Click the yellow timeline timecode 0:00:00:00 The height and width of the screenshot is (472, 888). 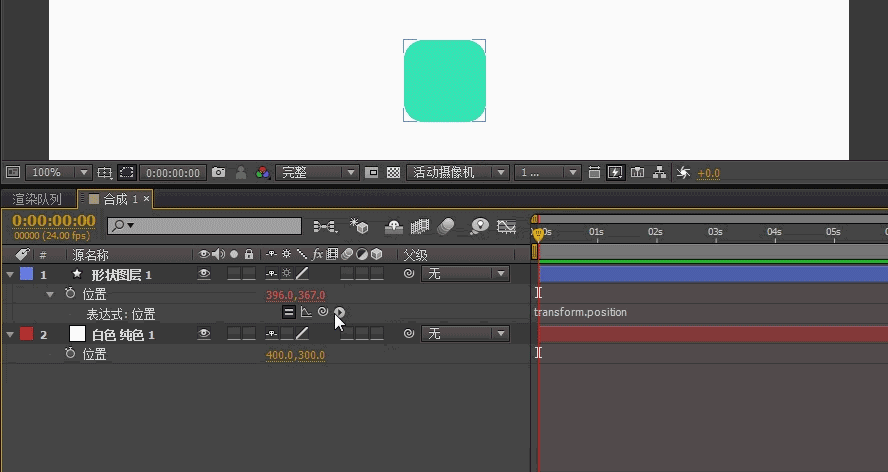54,220
